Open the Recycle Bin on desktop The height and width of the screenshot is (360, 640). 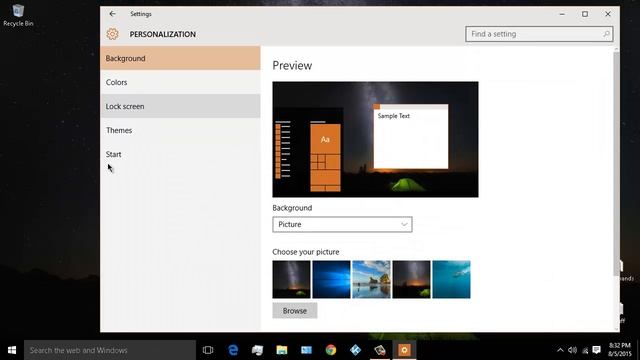[18, 15]
